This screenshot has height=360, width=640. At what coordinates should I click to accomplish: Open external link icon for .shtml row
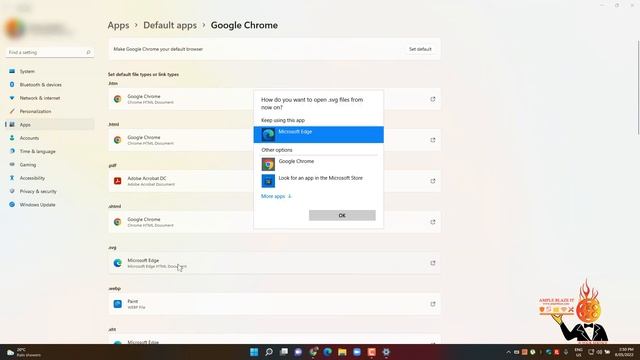433,222
